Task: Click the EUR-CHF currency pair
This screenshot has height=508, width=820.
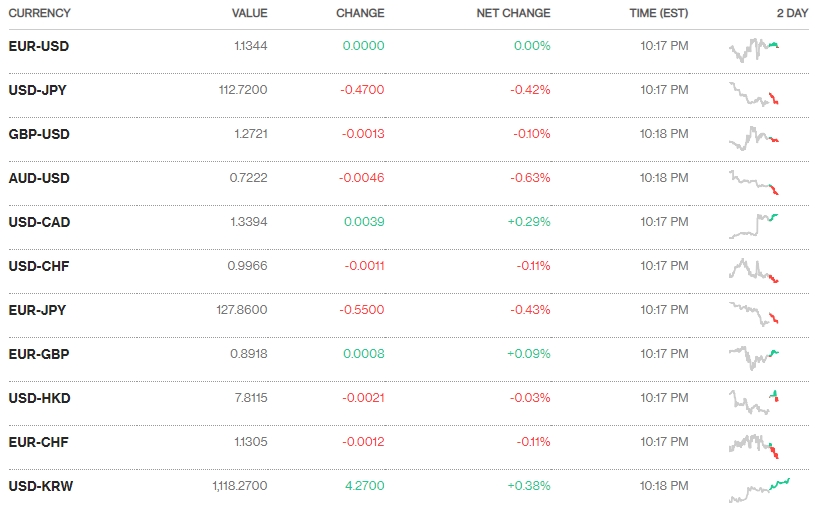Action: [38, 442]
